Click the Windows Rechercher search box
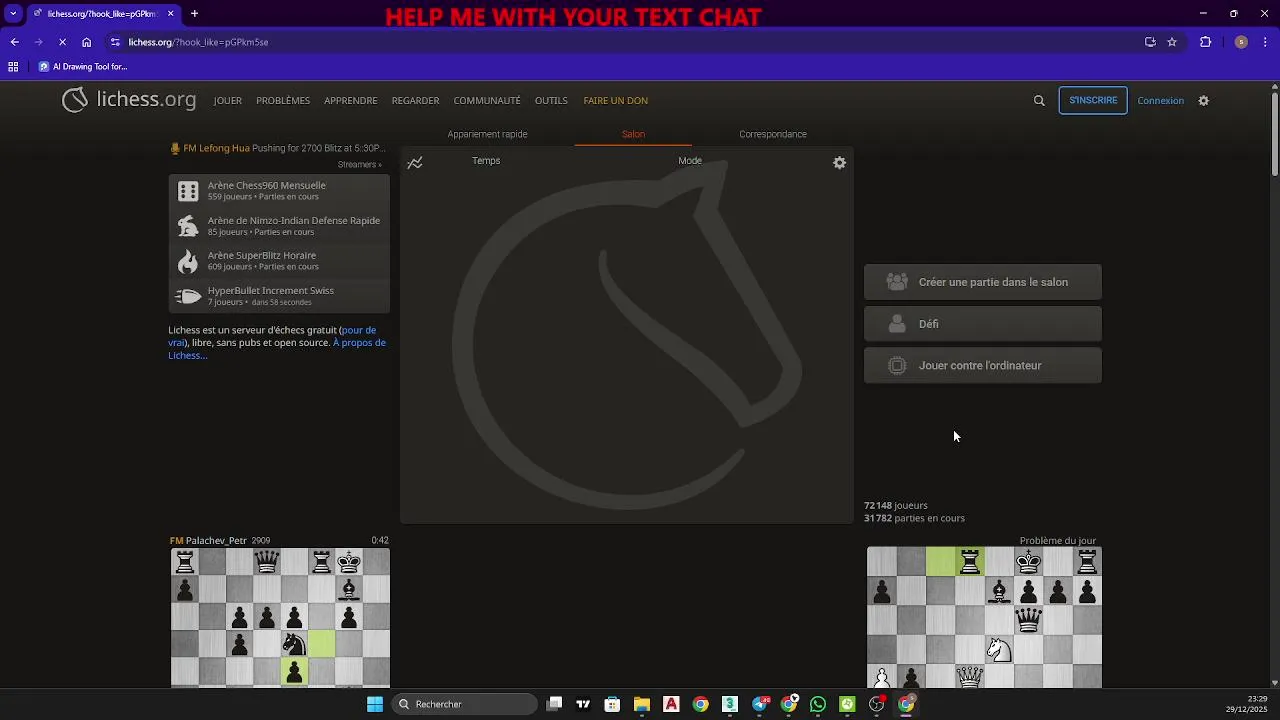Viewport: 1280px width, 720px height. tap(464, 704)
